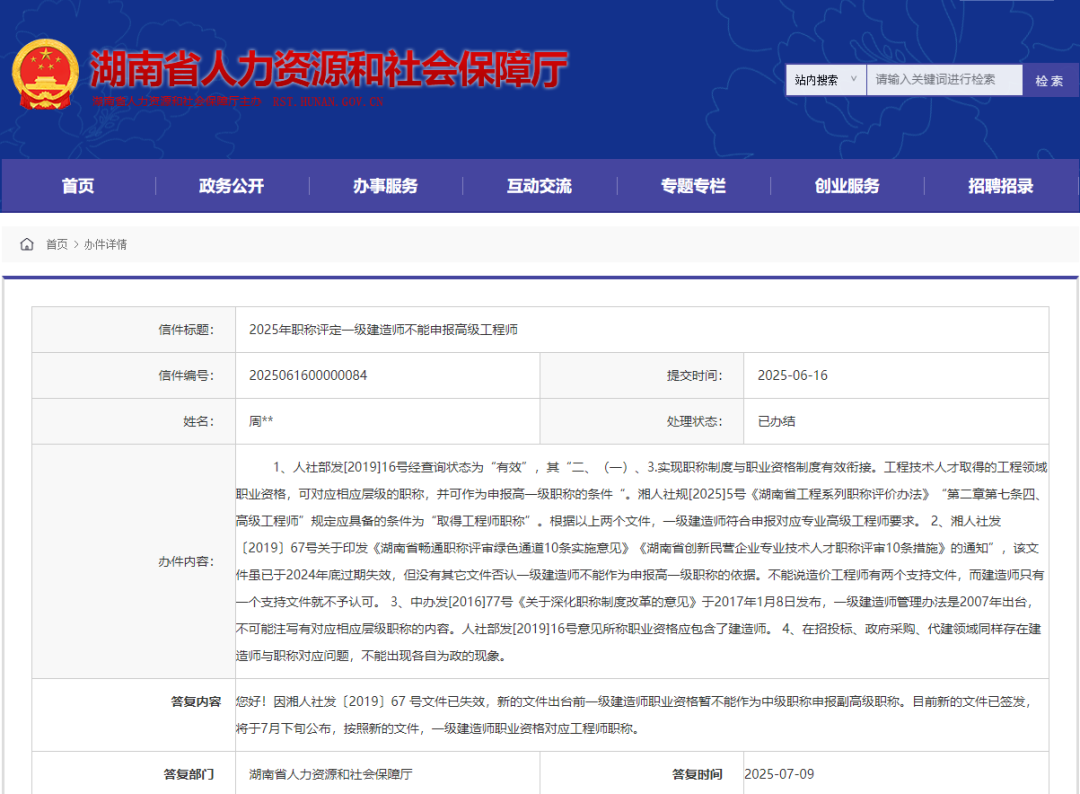The width and height of the screenshot is (1080, 794).
Task: Click the 已办结 processing status value
Action: (x=776, y=421)
